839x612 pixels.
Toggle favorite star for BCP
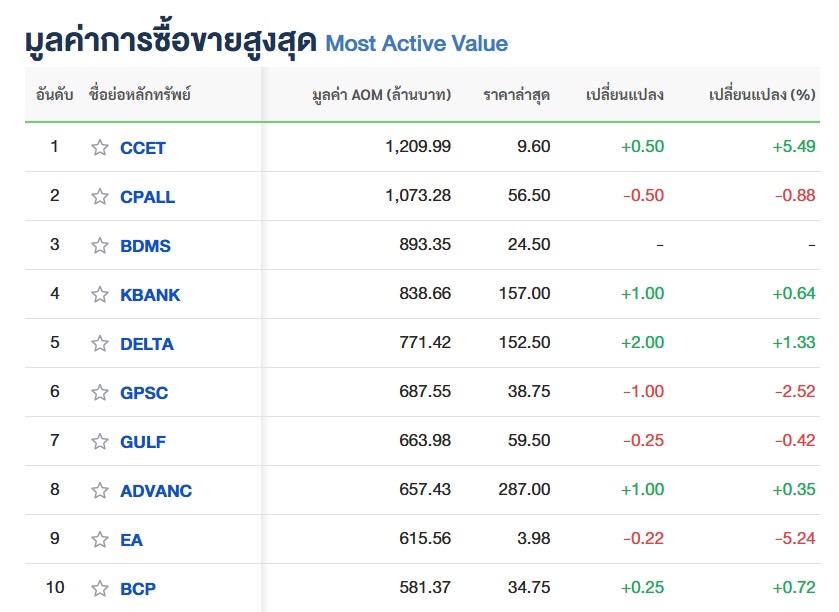[100, 588]
